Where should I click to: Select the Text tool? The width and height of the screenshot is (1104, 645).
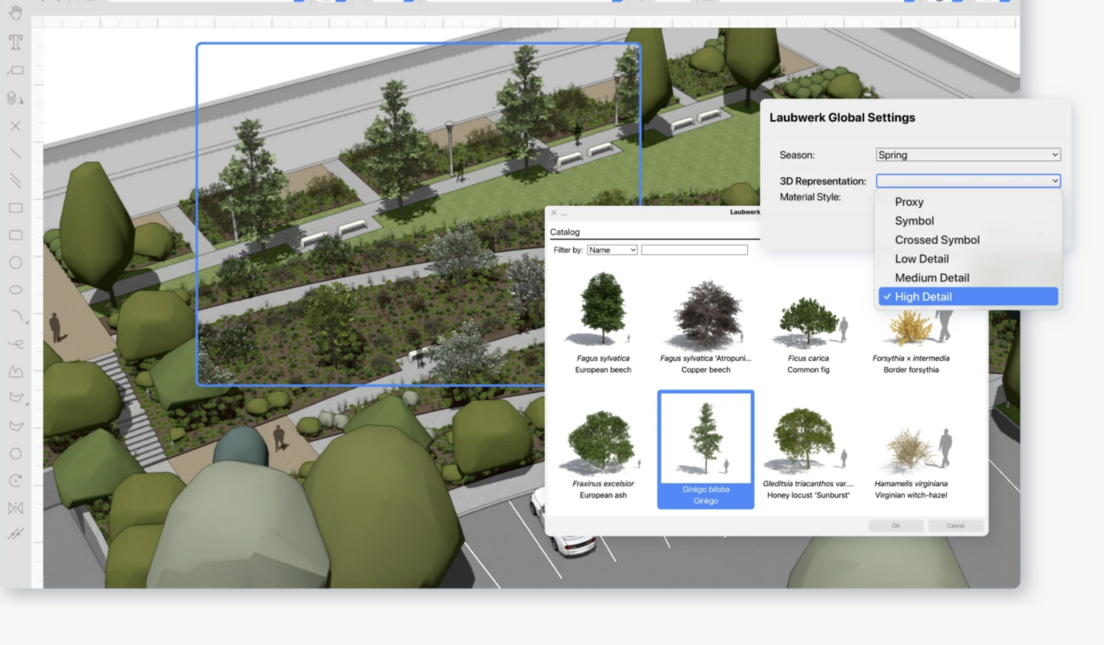pos(15,43)
